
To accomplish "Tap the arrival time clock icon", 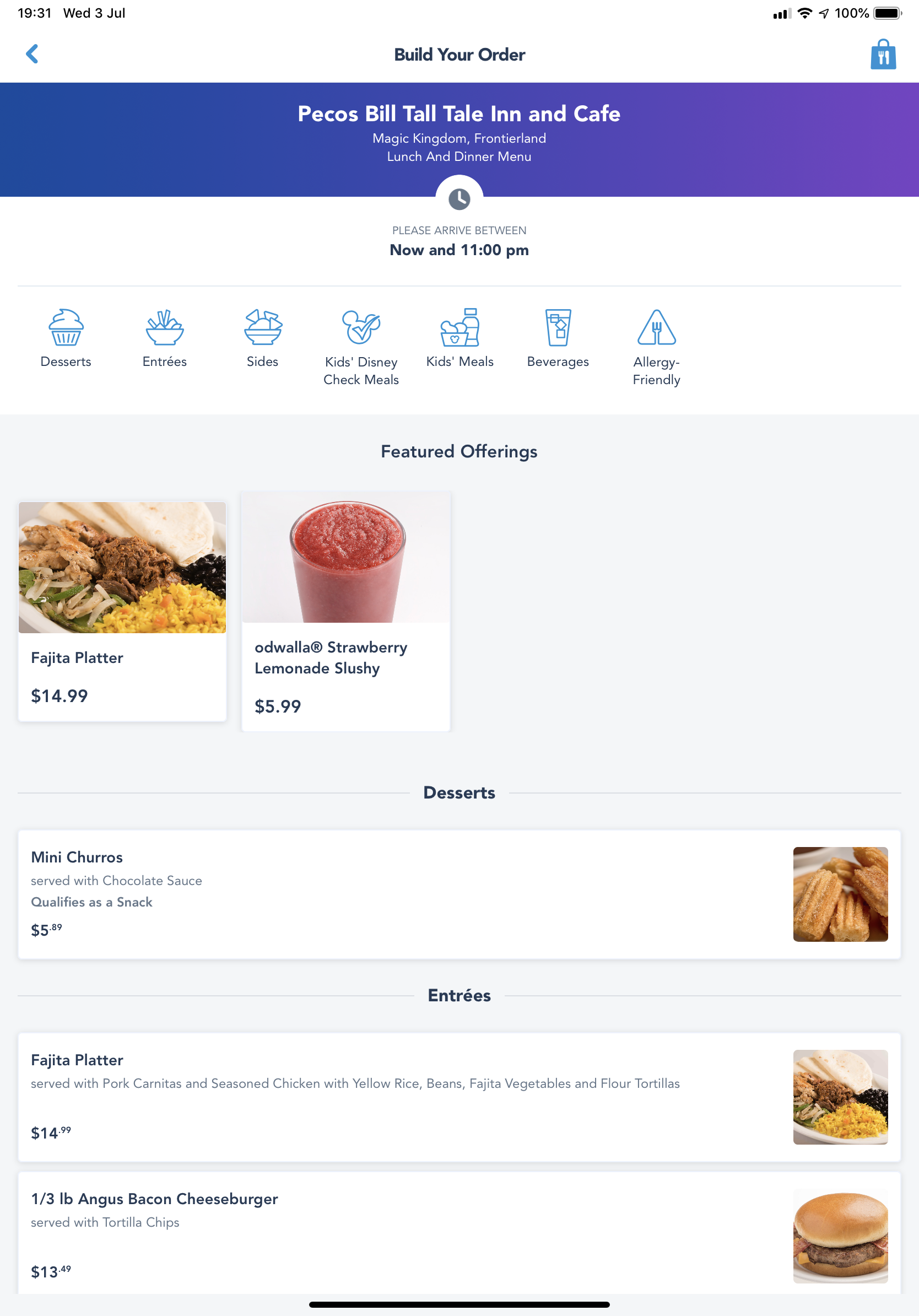I will (x=459, y=199).
